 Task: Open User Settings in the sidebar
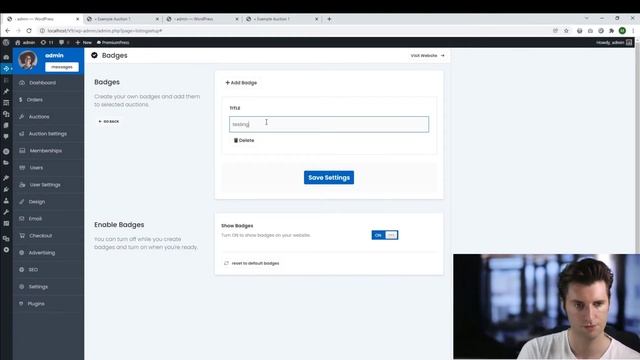pos(48,185)
